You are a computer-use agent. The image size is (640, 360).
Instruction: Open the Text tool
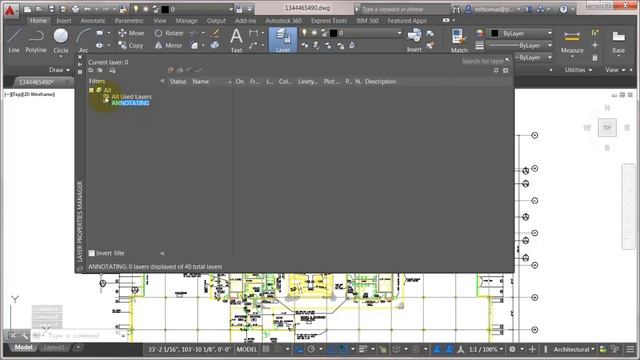point(236,40)
